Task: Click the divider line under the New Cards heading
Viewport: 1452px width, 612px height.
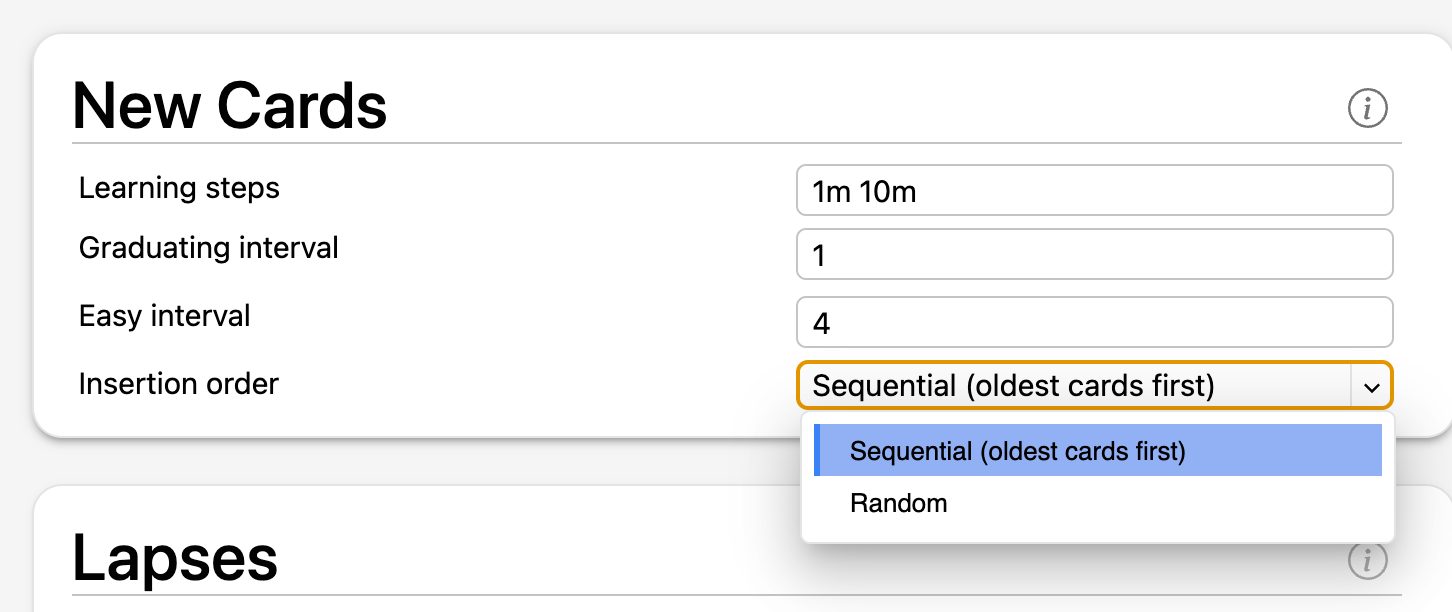Action: 737,143
